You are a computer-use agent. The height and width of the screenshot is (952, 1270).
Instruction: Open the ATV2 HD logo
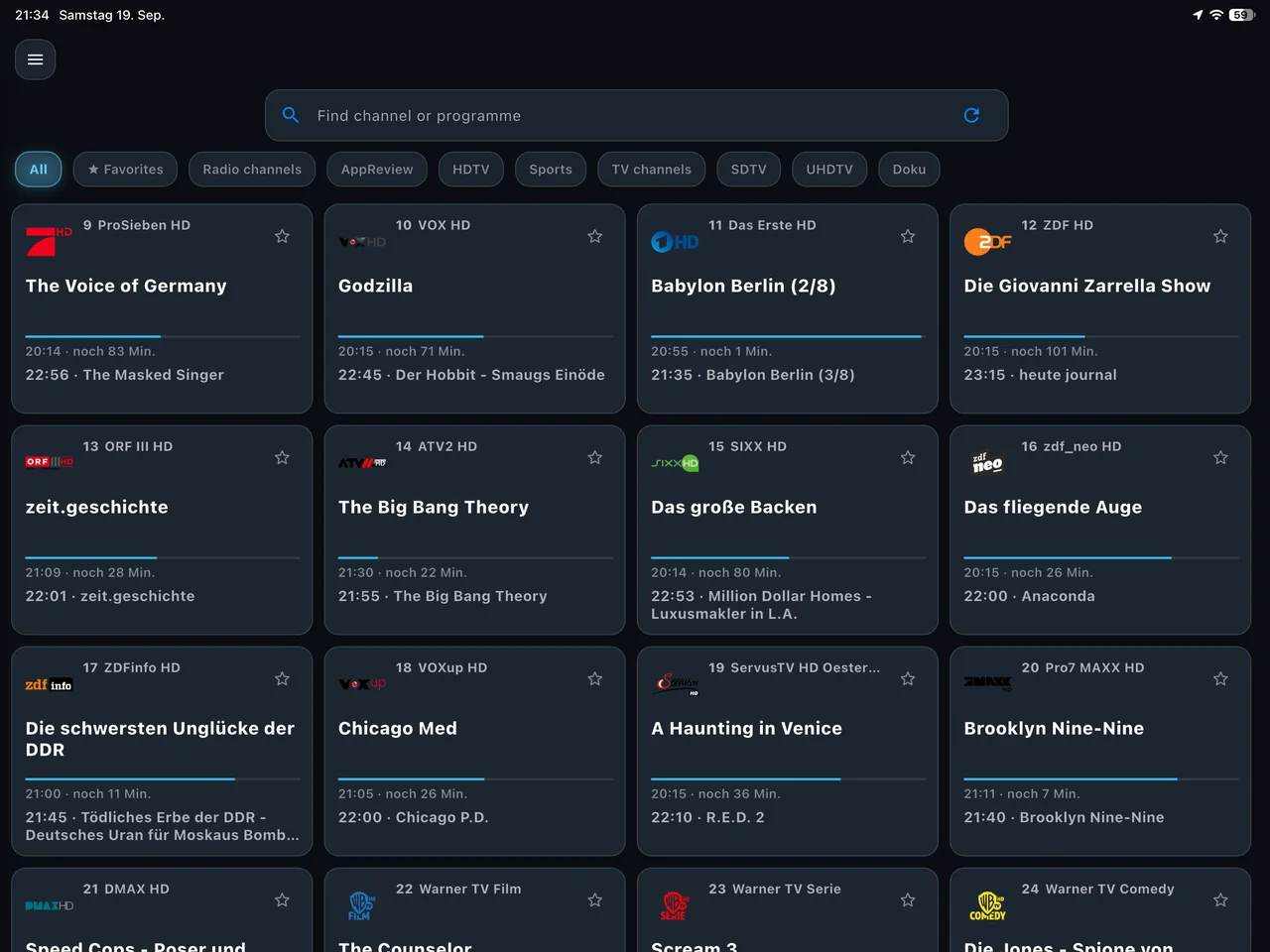click(x=362, y=463)
